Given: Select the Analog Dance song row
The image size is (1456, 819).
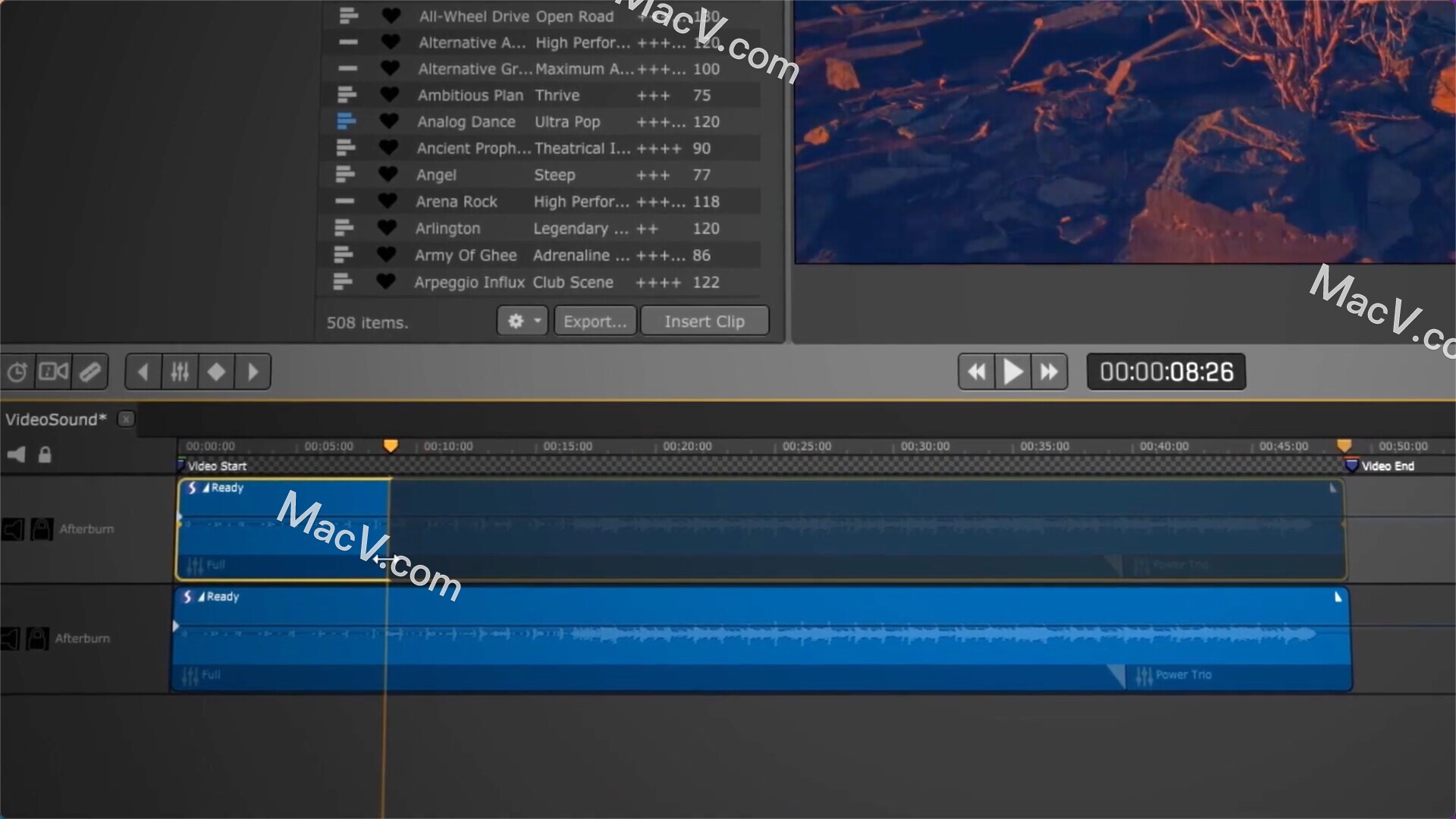Looking at the screenshot, I should (540, 121).
